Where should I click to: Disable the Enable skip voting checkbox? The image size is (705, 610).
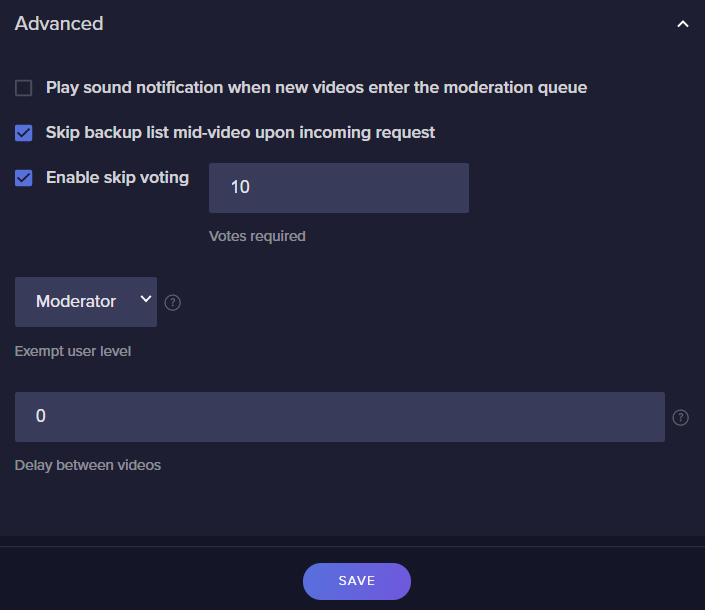click(23, 178)
